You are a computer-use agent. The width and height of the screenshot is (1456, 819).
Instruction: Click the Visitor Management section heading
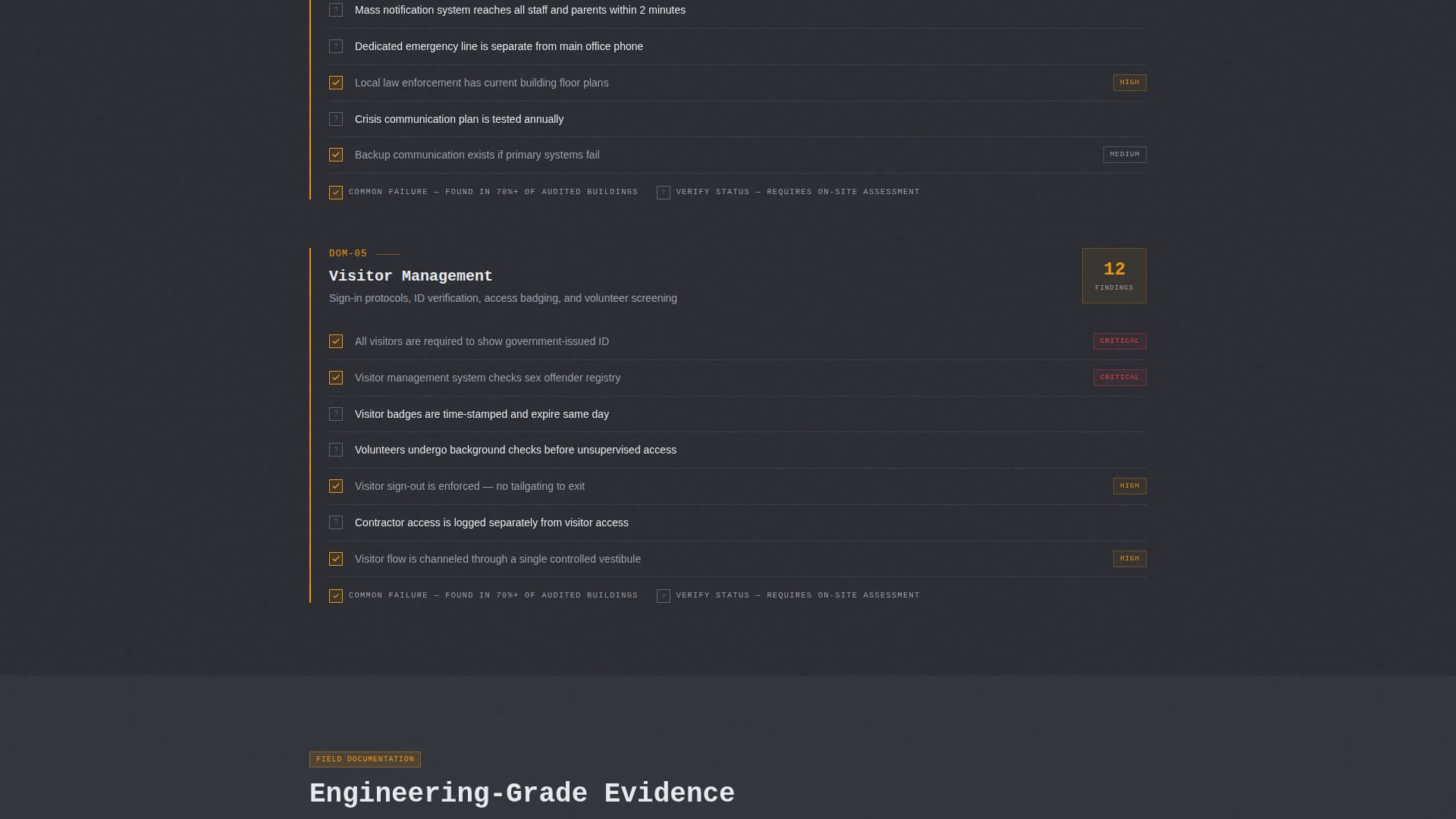(410, 276)
